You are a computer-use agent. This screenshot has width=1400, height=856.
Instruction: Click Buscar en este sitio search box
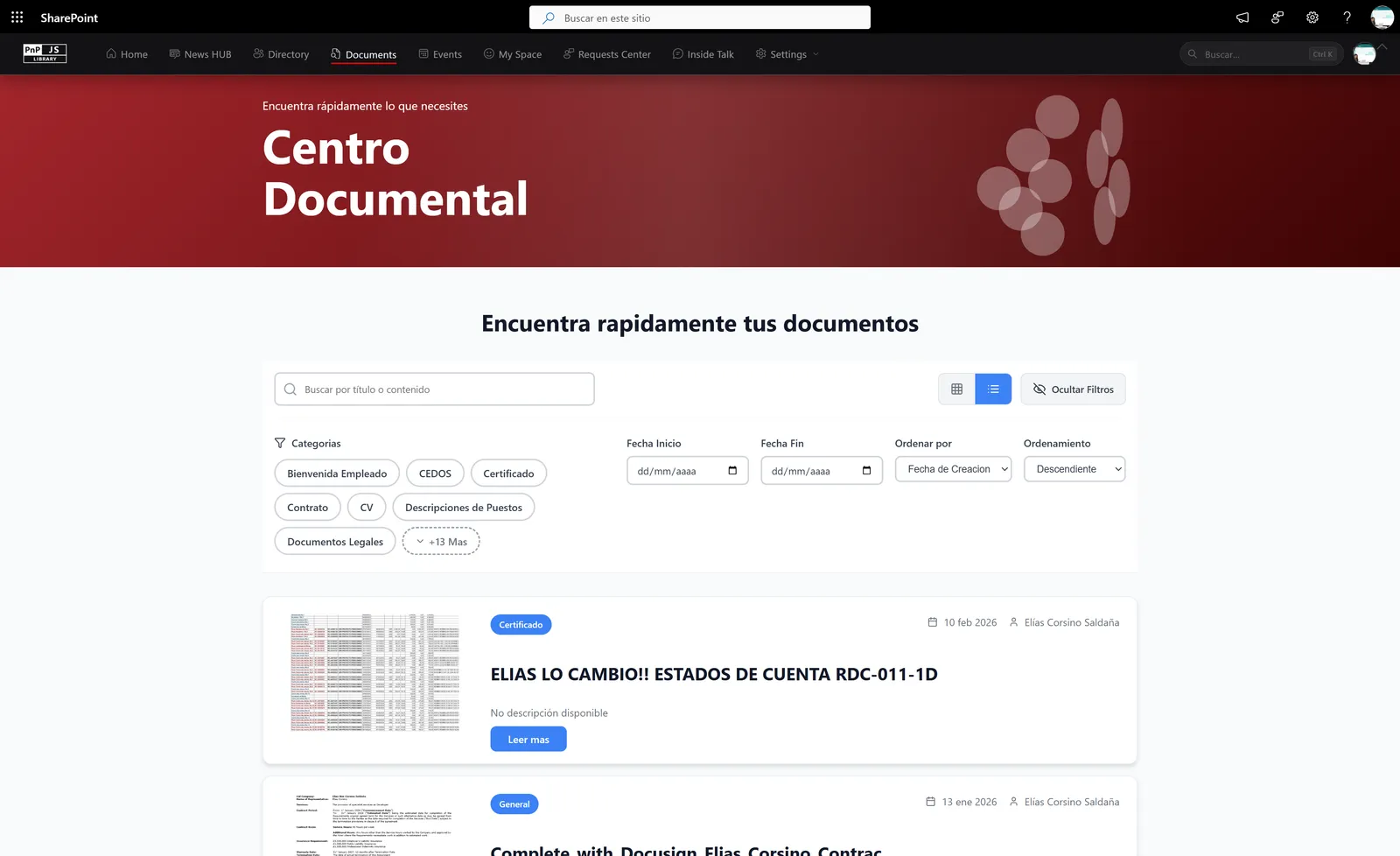[x=700, y=18]
